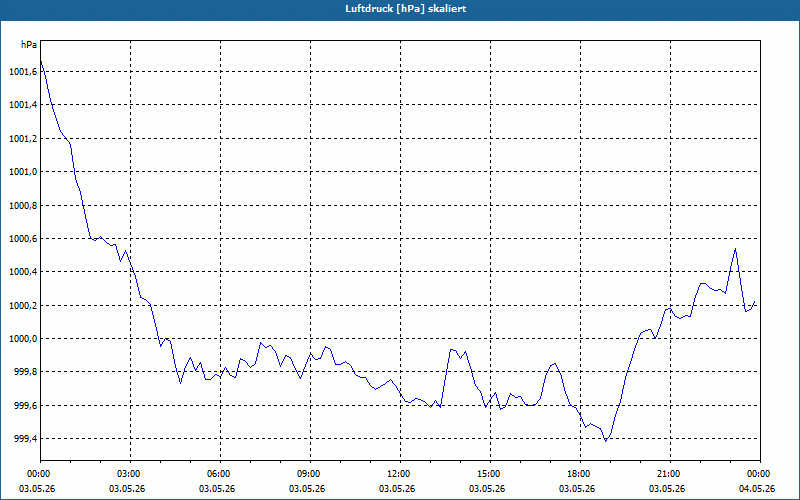The width and height of the screenshot is (800, 500).
Task: Click the 03.05.26 date under 06:00
Action: 217,488
